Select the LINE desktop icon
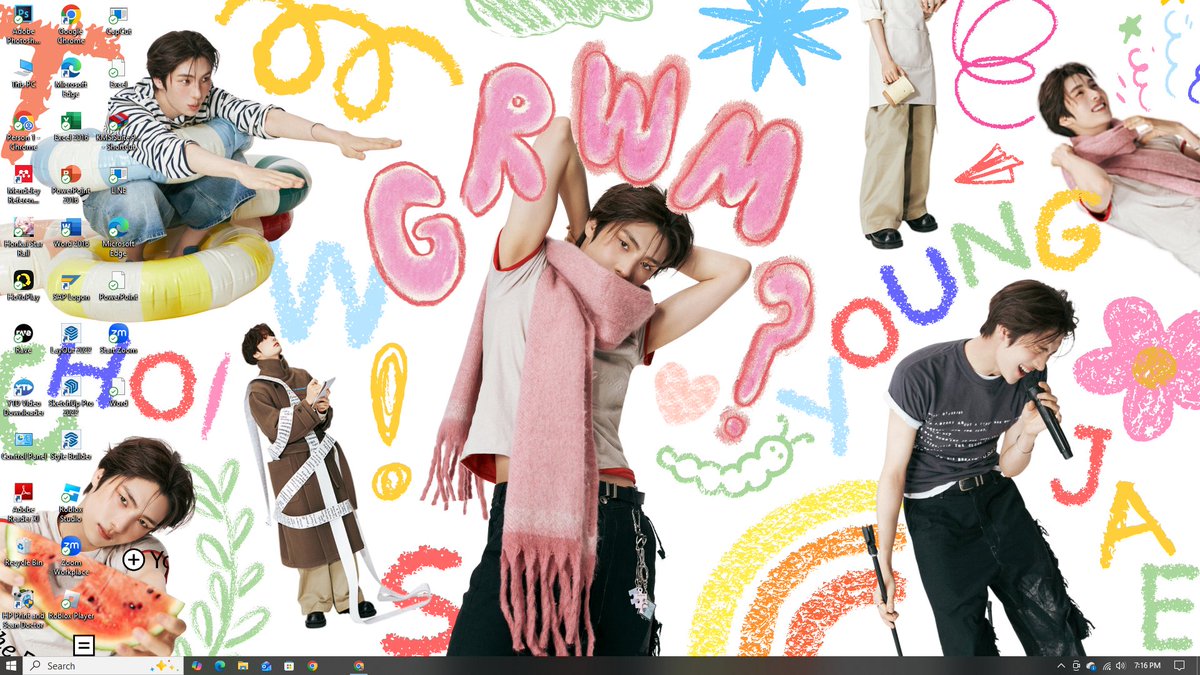This screenshot has height=675, width=1200. pos(117,180)
